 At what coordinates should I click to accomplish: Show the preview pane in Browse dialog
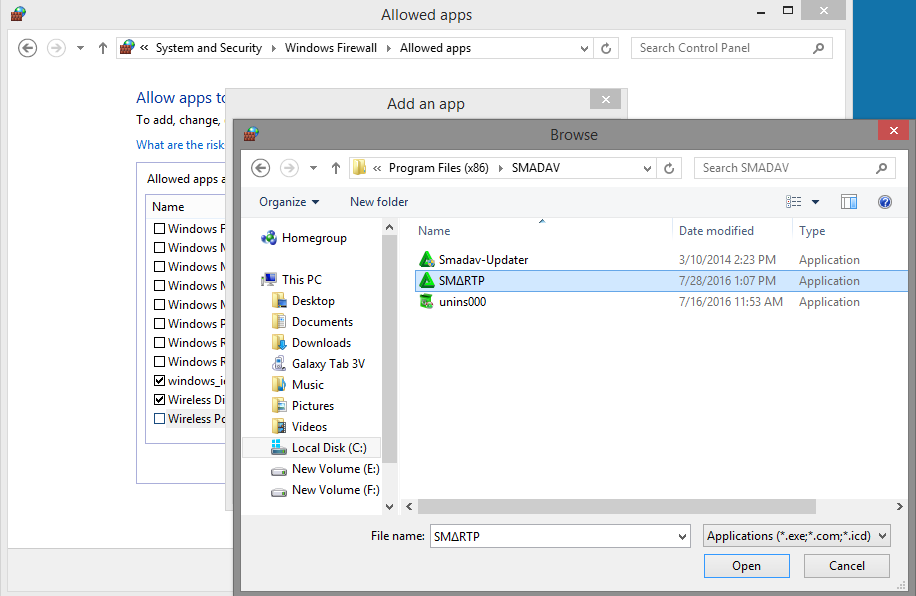(849, 202)
